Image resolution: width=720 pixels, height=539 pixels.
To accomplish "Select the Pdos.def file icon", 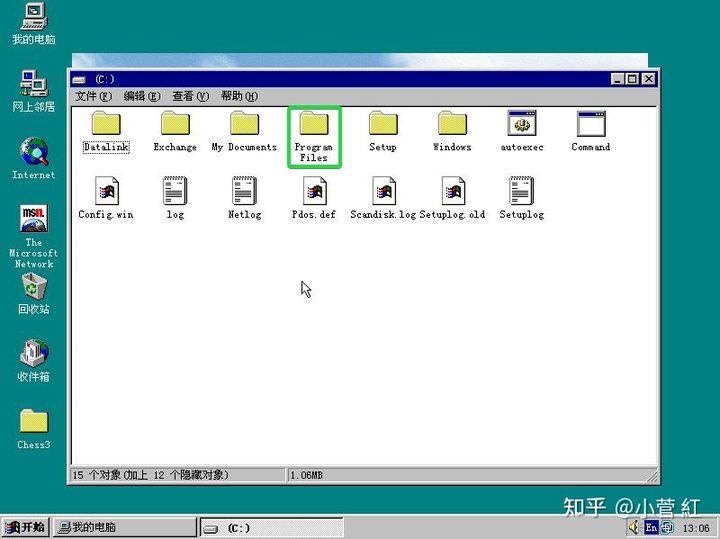I will pyautogui.click(x=315, y=191).
